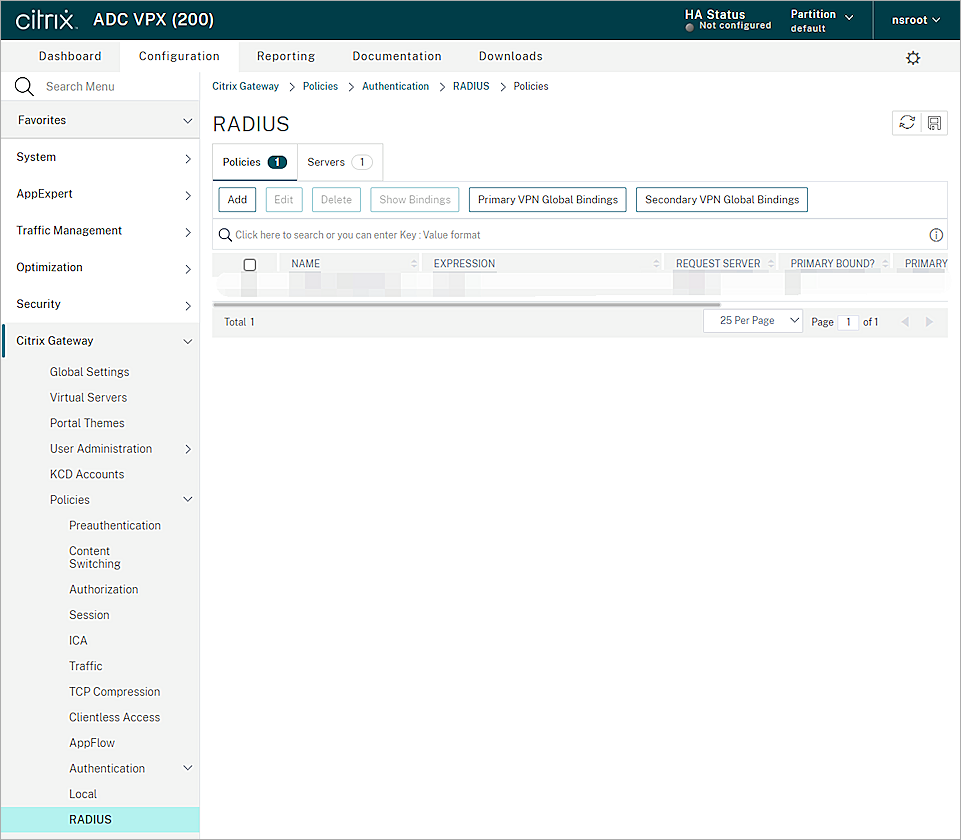Open the Reporting tab
The image size is (961, 840).
(285, 56)
